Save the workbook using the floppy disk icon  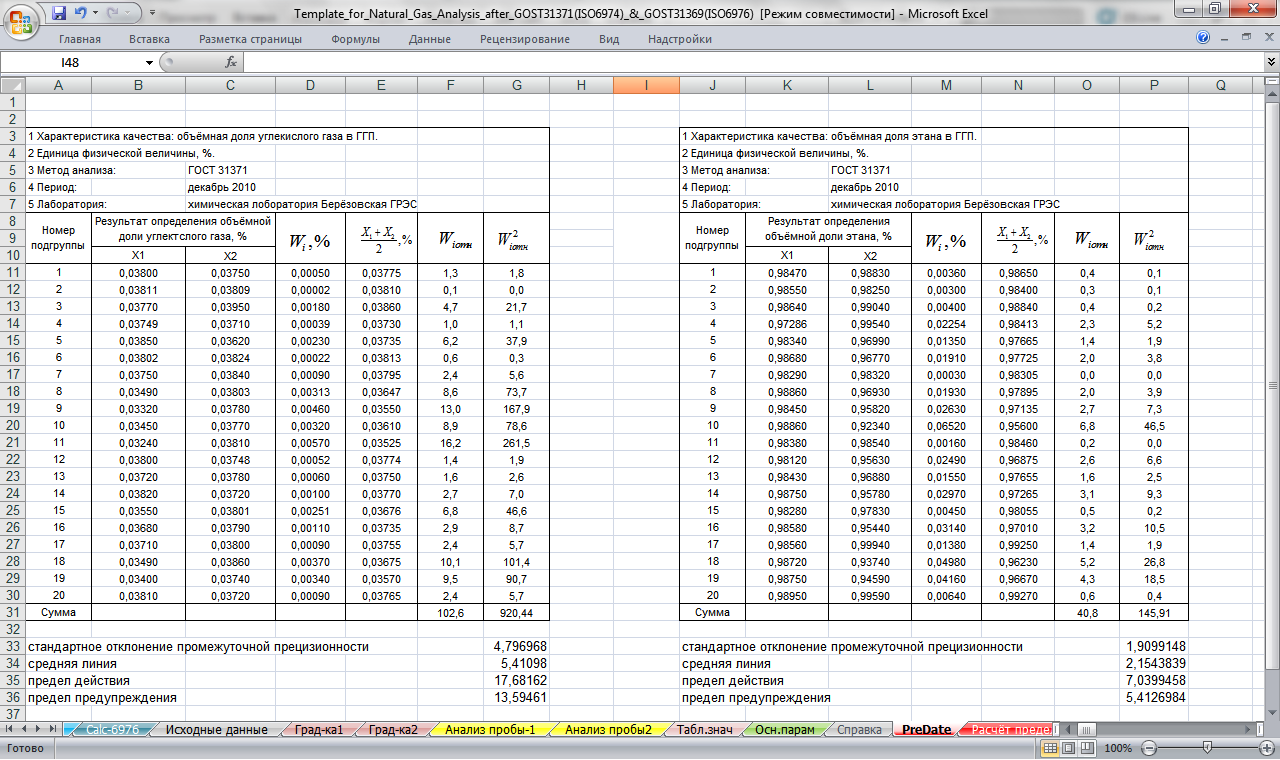click(x=58, y=13)
